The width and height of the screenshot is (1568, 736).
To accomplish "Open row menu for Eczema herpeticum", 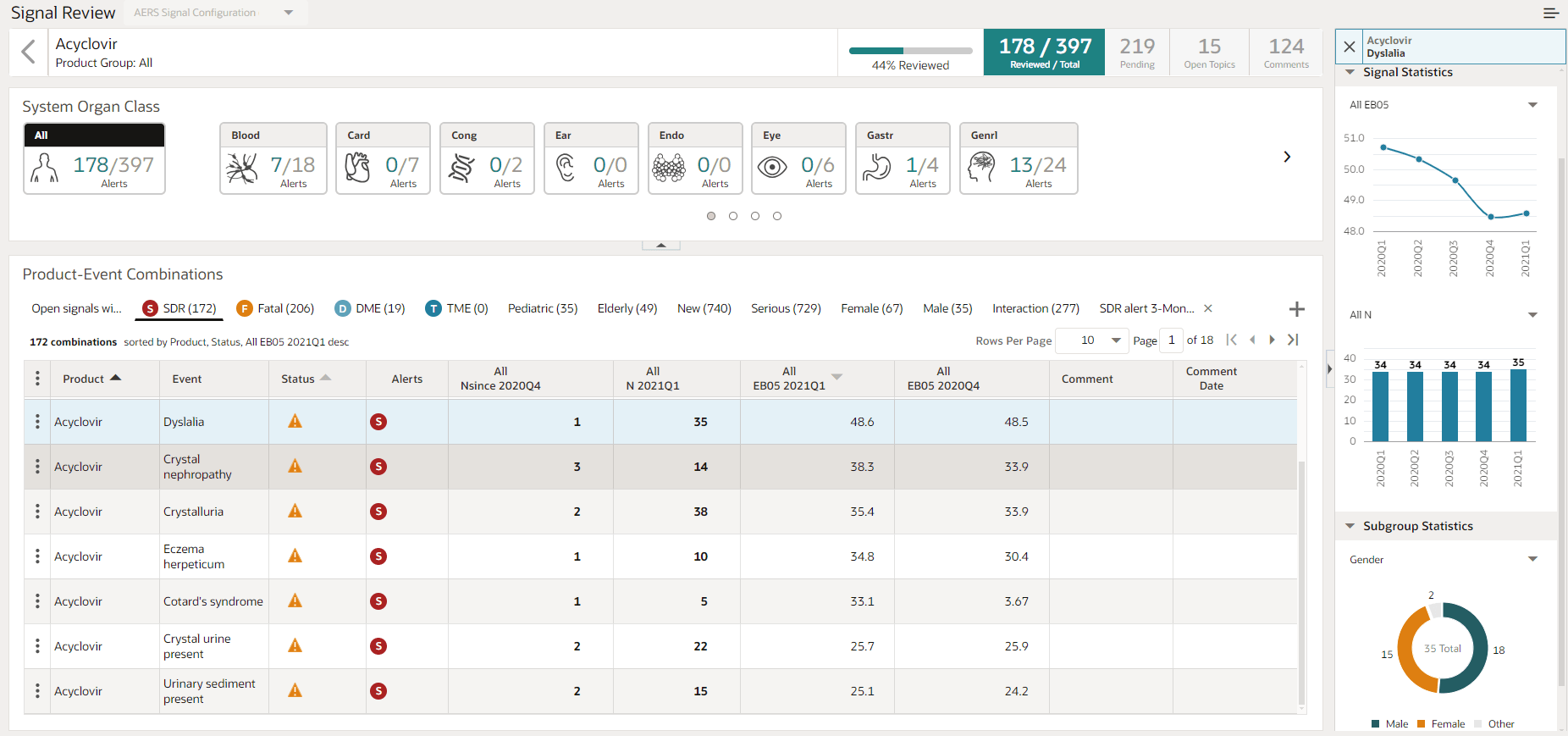I will coord(37,556).
